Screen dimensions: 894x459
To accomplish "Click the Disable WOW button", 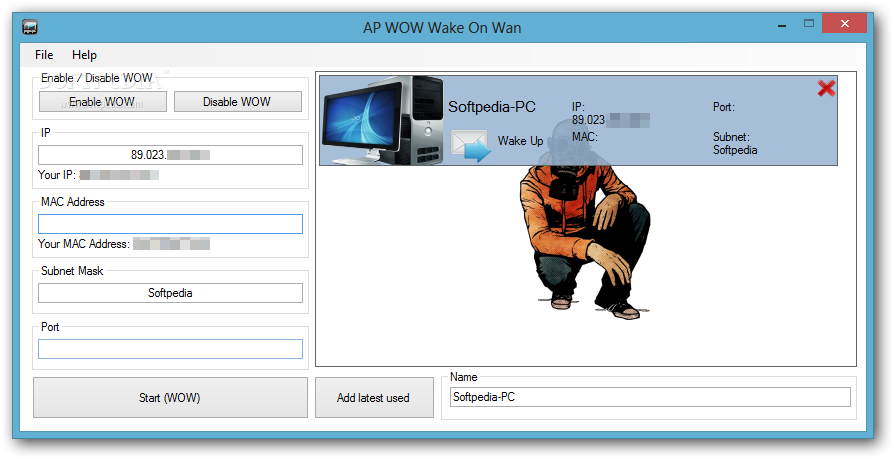I will [x=238, y=101].
